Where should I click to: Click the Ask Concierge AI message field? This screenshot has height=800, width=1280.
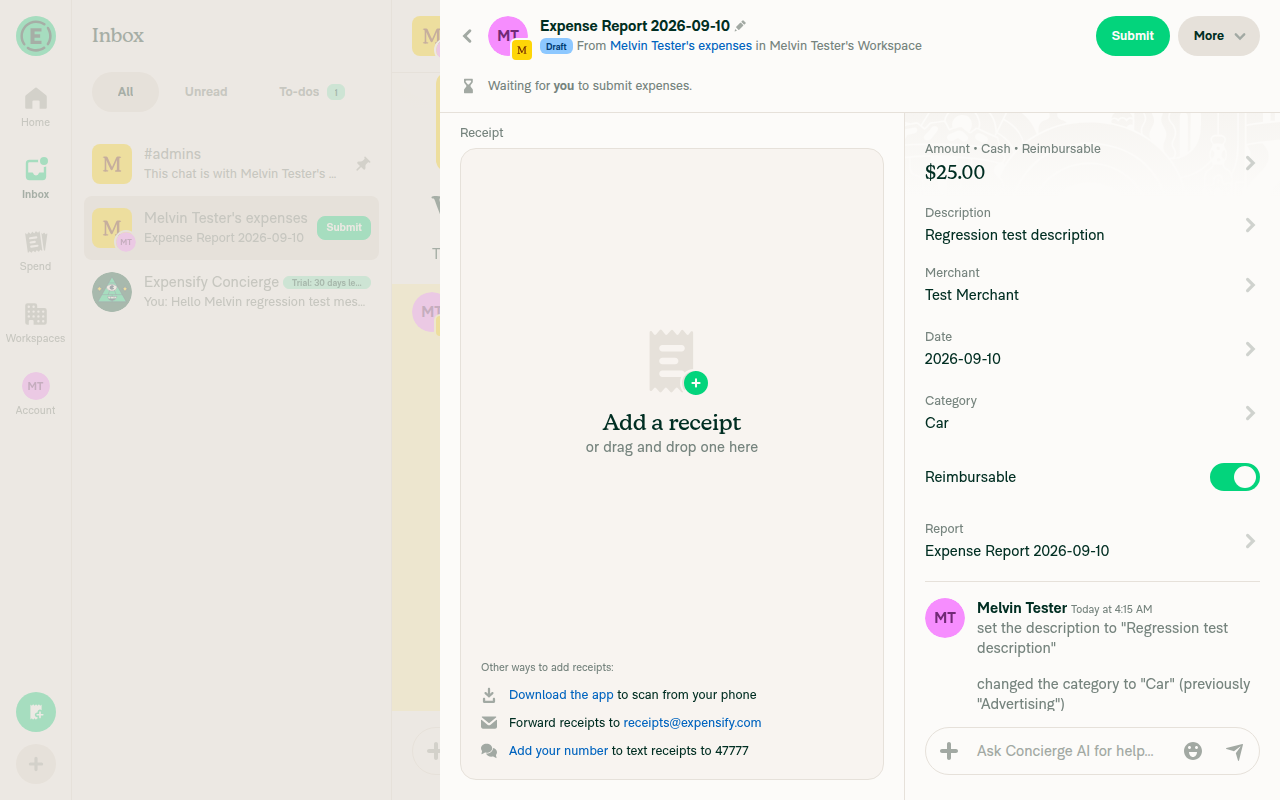1070,751
